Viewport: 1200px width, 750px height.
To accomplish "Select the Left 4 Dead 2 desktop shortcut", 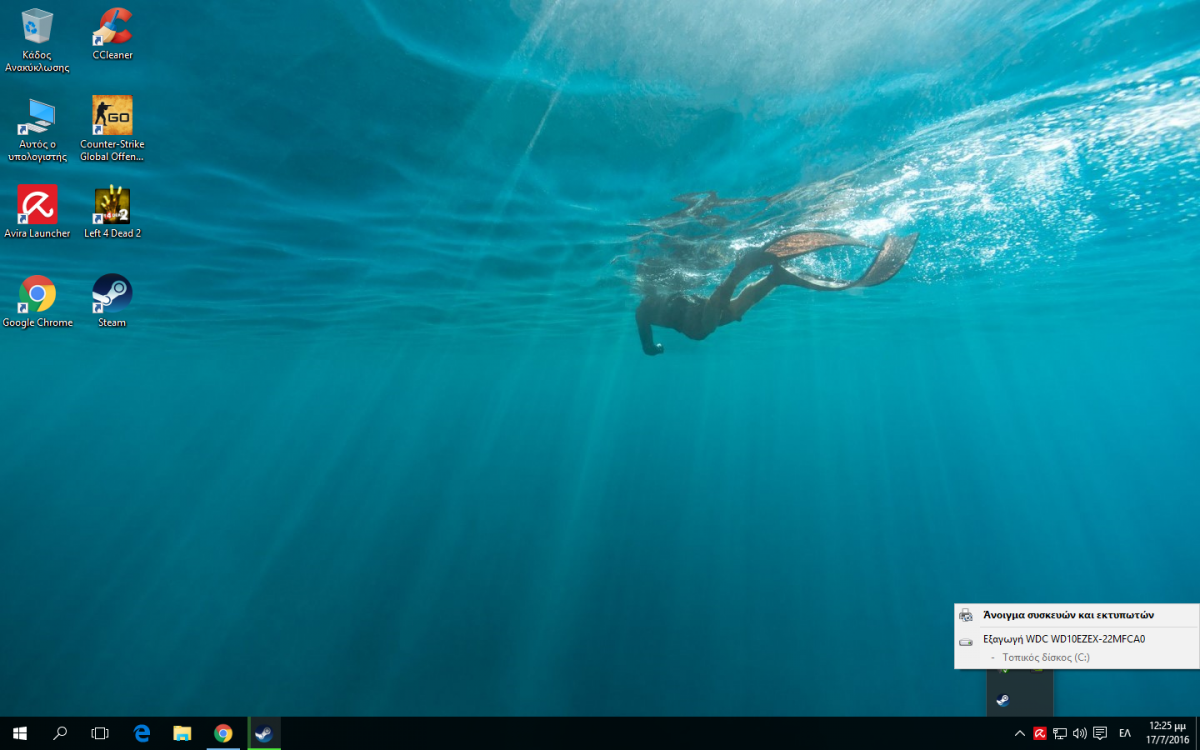I will pos(112,212).
